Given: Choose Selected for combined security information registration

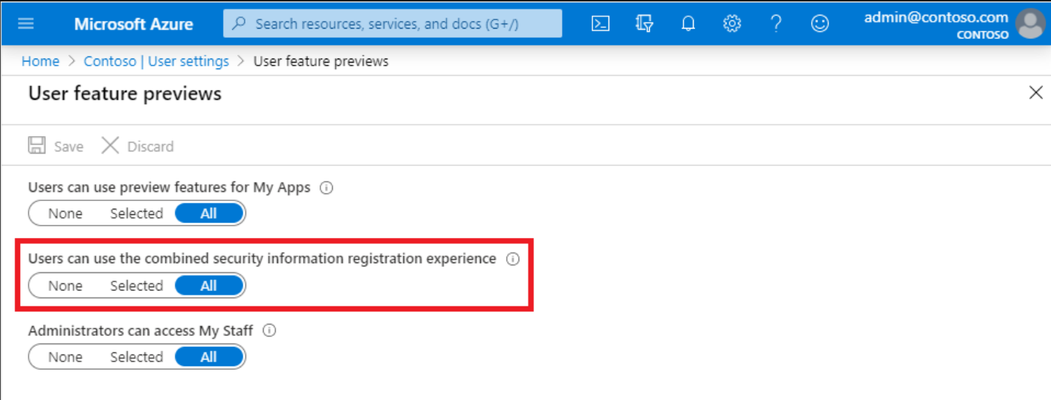Looking at the screenshot, I should pyautogui.click(x=136, y=285).
